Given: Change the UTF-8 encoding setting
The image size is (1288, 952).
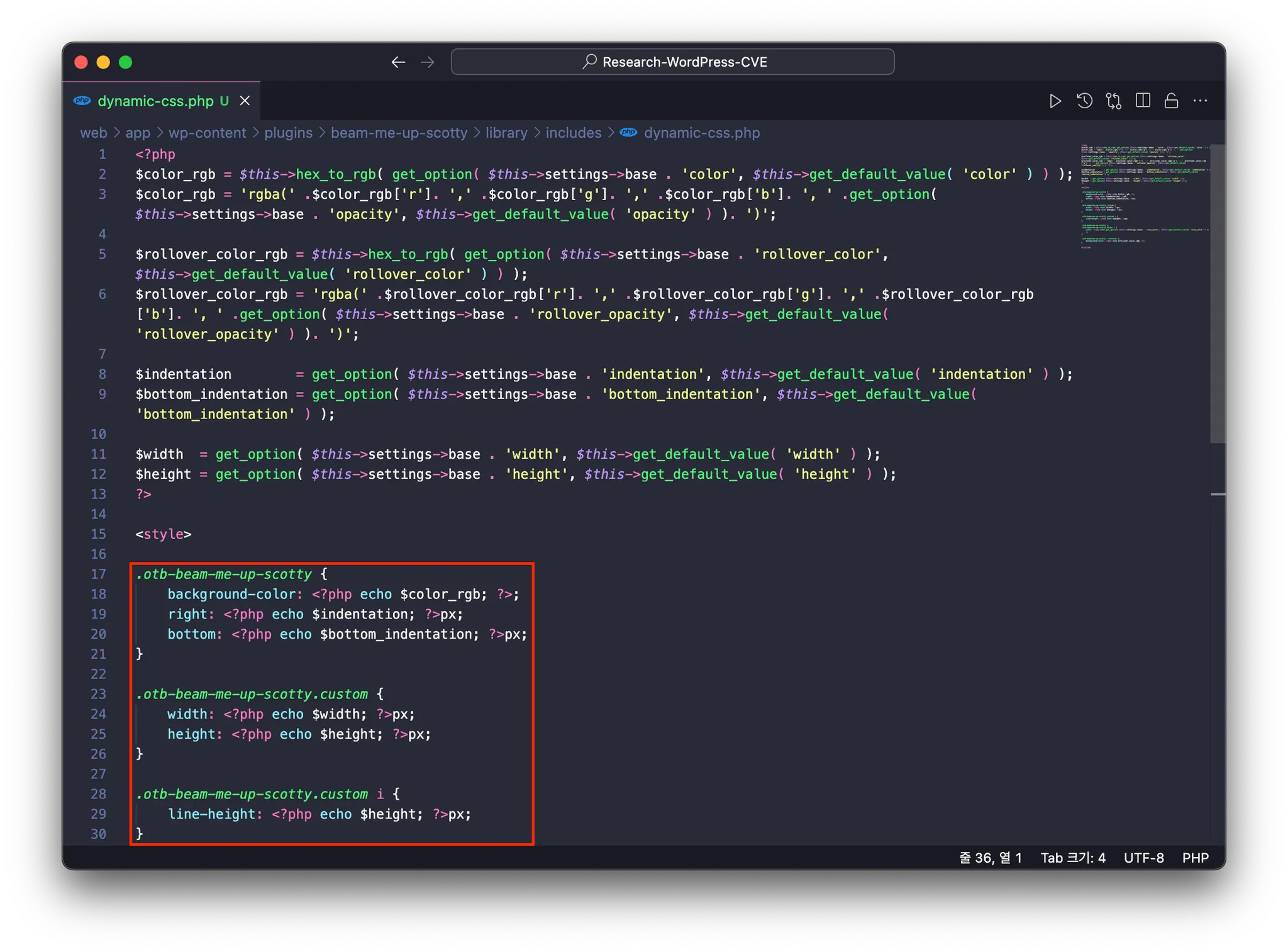Looking at the screenshot, I should pos(1143,858).
